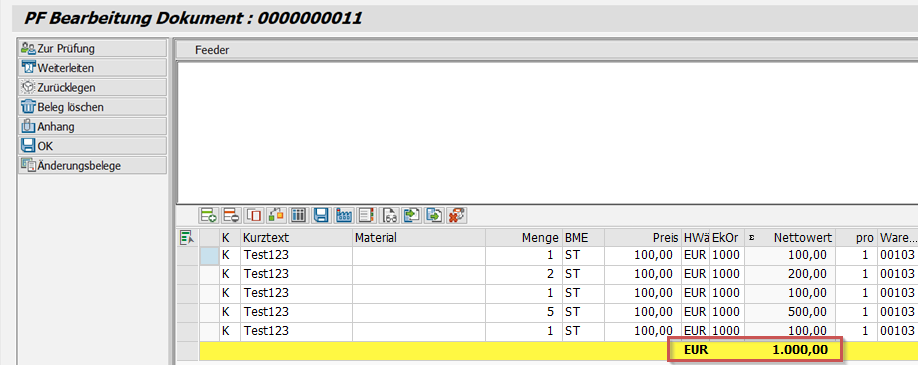This screenshot has width=918, height=365.
Task: Click the second document with green arrow icon
Action: click(434, 215)
